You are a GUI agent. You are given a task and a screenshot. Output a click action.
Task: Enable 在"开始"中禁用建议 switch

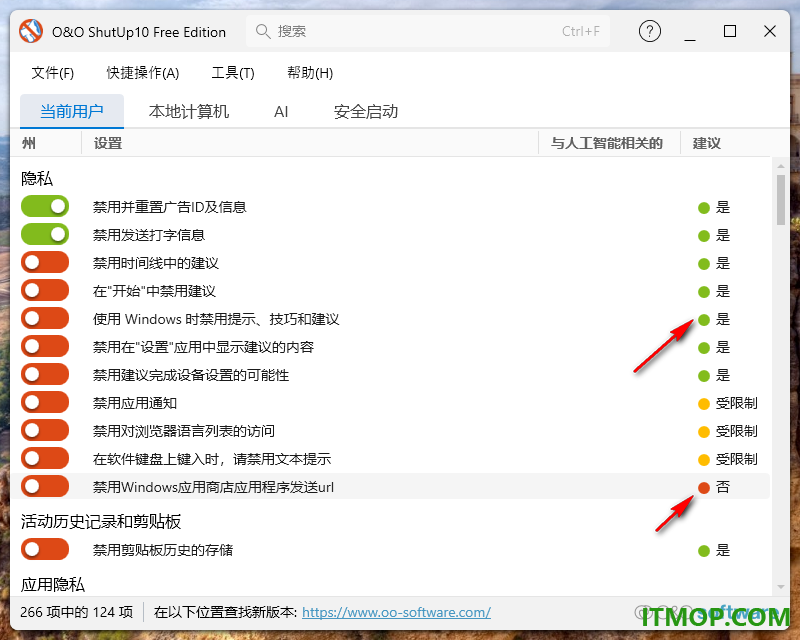pos(45,290)
